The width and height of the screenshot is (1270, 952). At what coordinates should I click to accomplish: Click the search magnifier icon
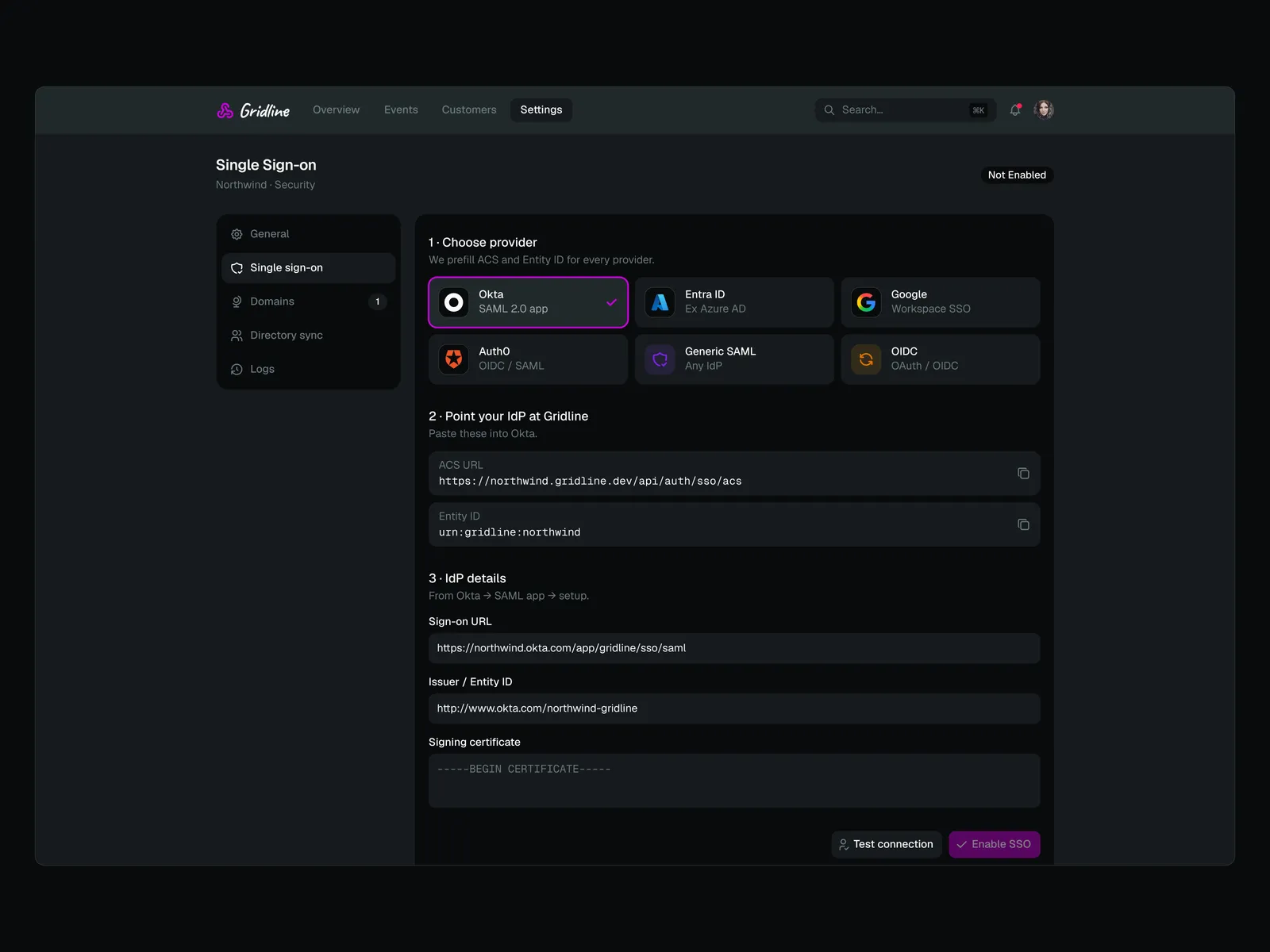coord(829,110)
